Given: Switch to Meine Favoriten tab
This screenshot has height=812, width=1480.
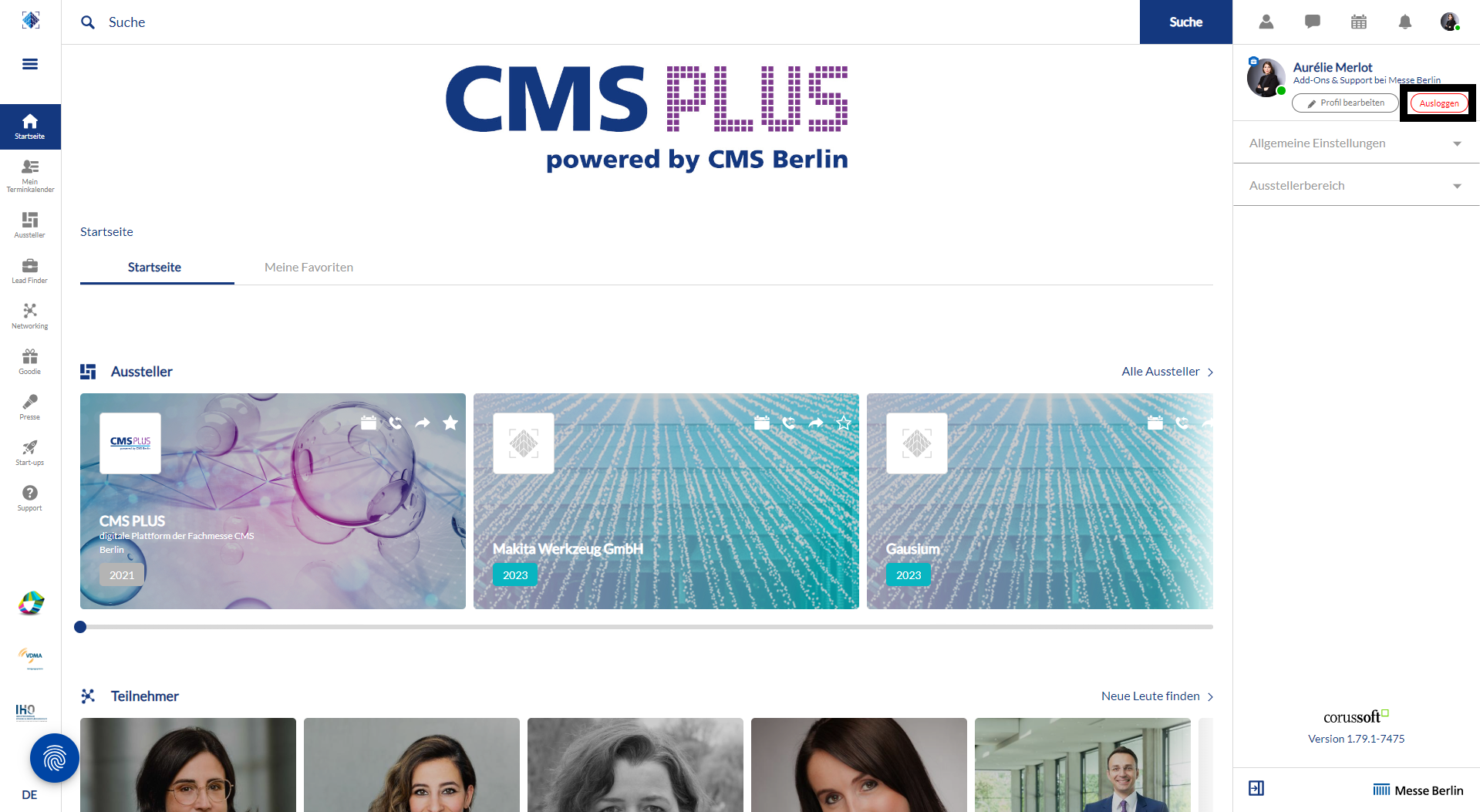Looking at the screenshot, I should point(308,268).
